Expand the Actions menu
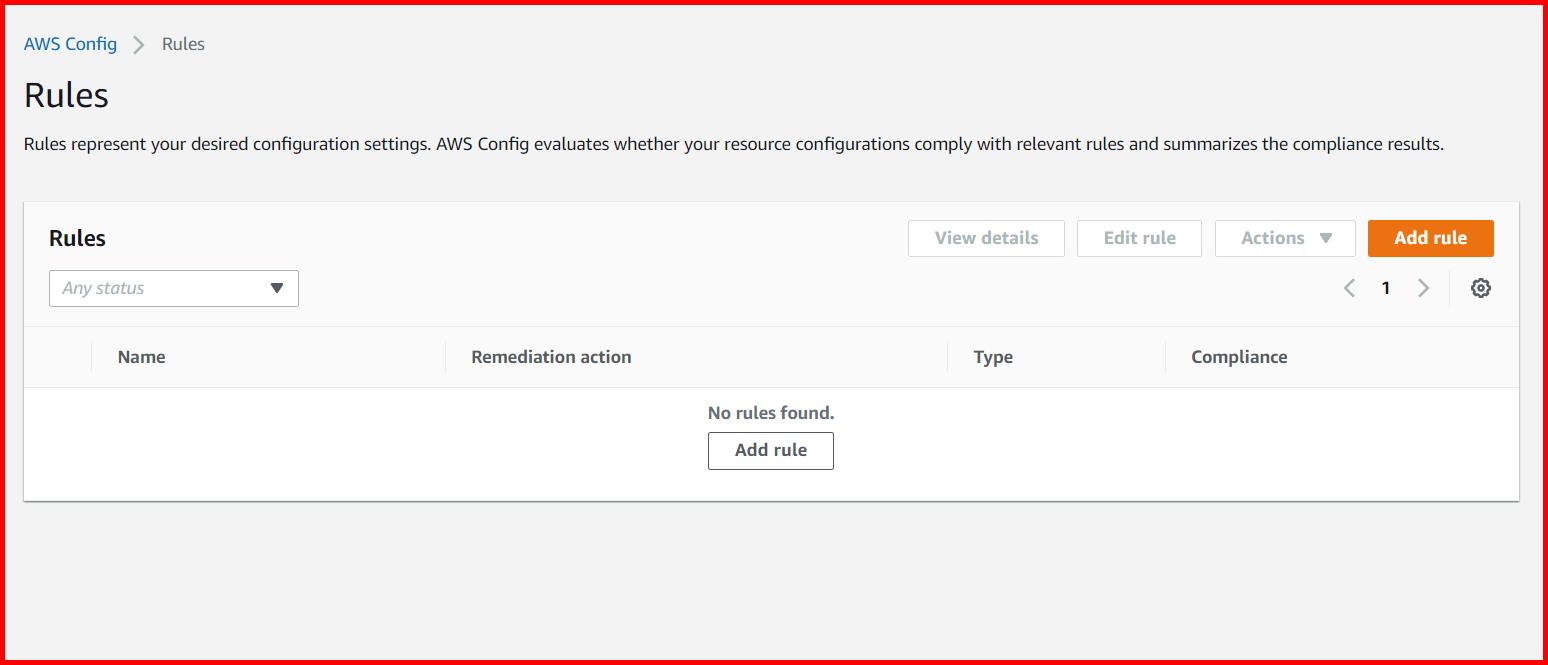This screenshot has height=665, width=1548. [1285, 238]
